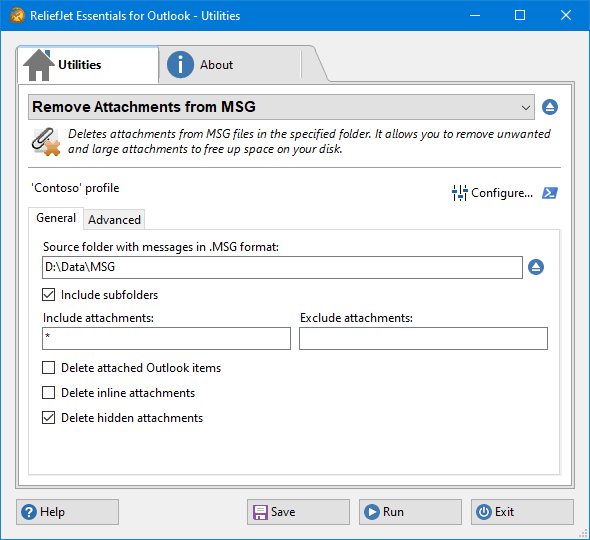Viewport: 590px width, 540px height.
Task: Click the Exclude attachments input field
Action: (423, 338)
